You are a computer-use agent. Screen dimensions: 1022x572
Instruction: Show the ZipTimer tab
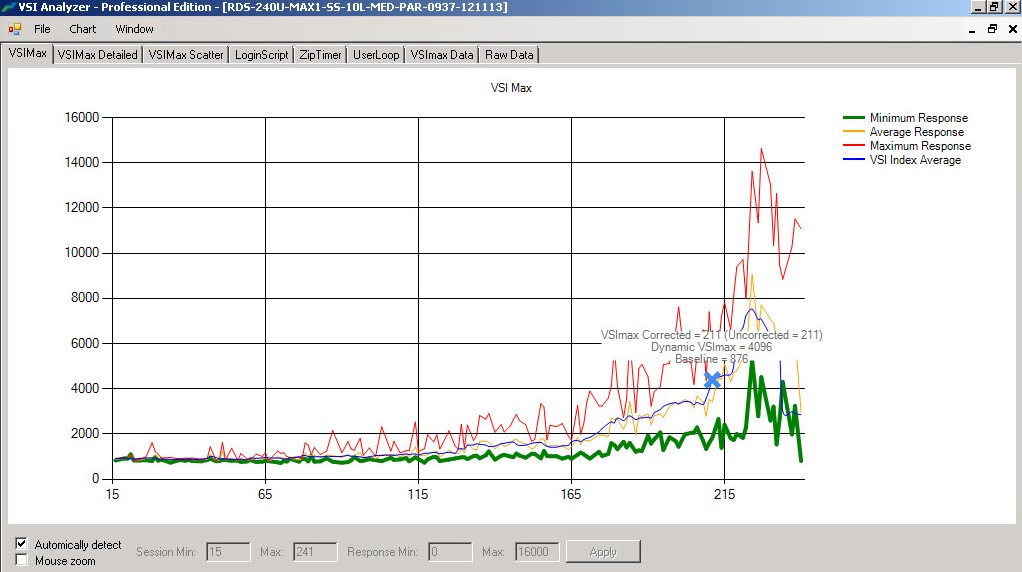(320, 55)
